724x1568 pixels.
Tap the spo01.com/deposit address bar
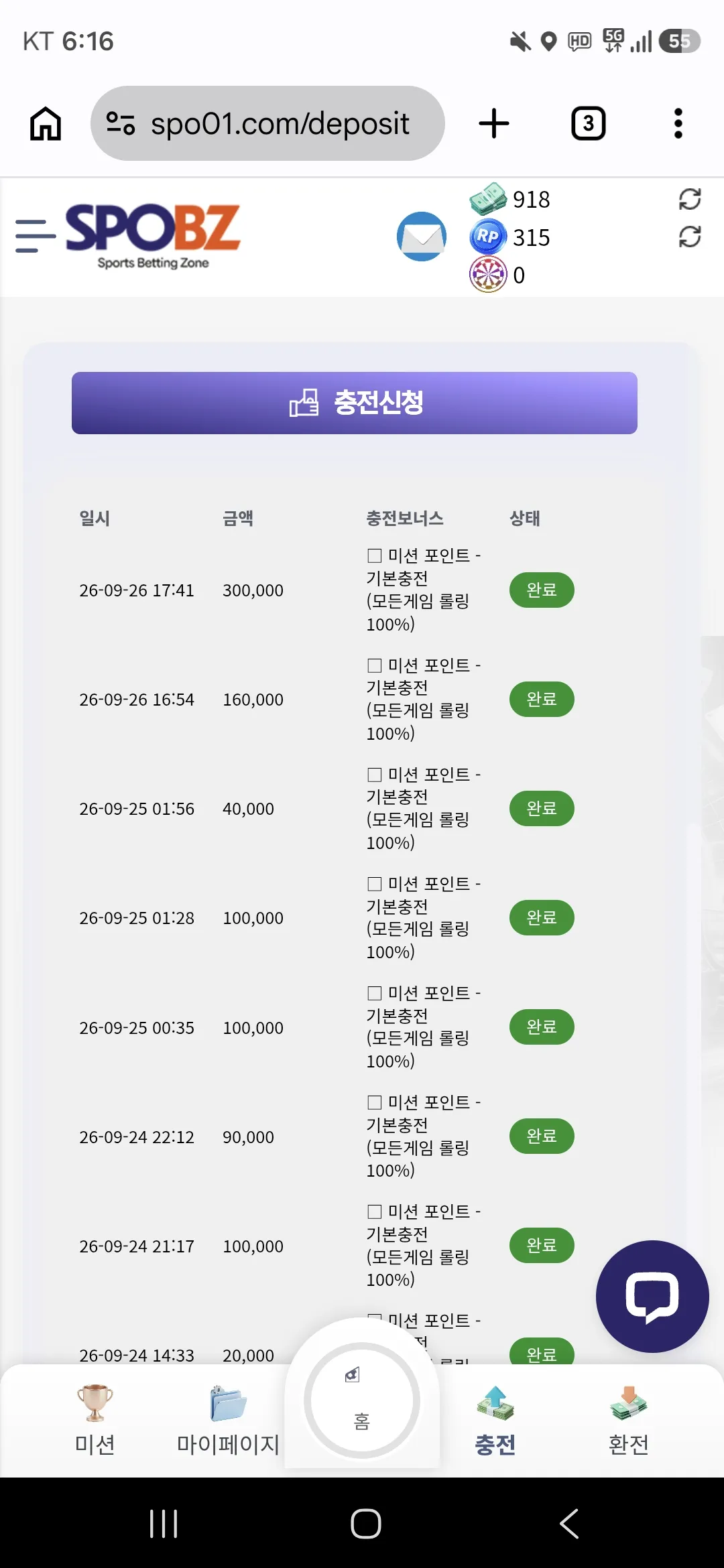coord(267,123)
